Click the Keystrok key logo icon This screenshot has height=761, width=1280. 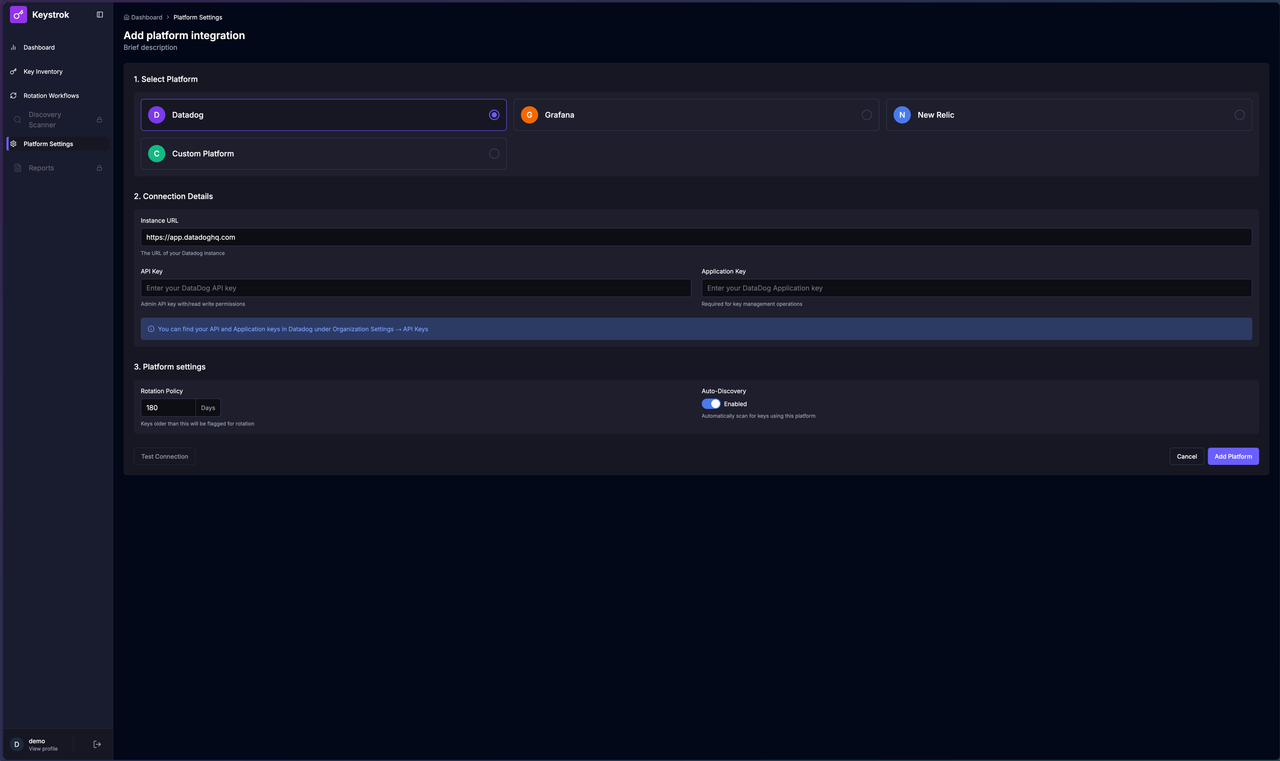point(18,15)
